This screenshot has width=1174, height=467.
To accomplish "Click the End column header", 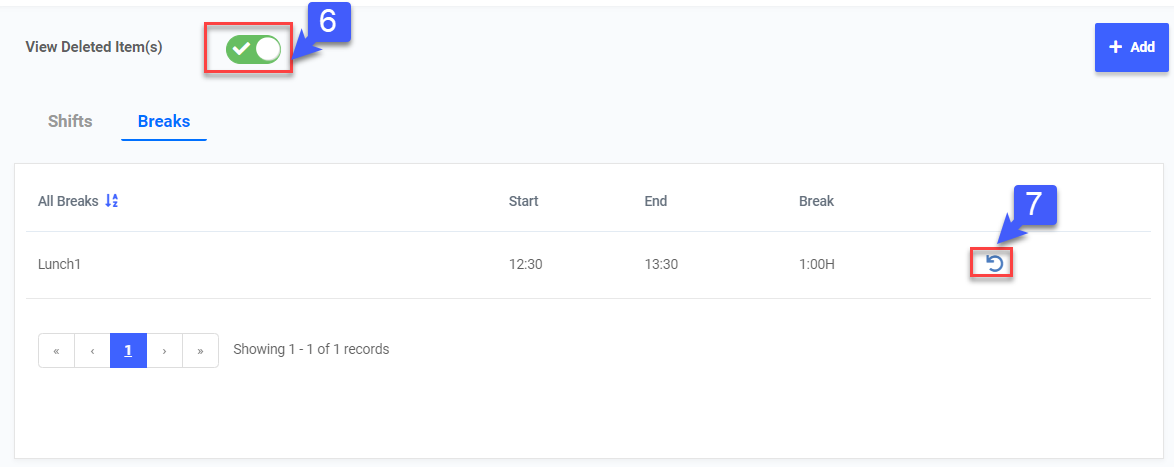I will coord(655,201).
